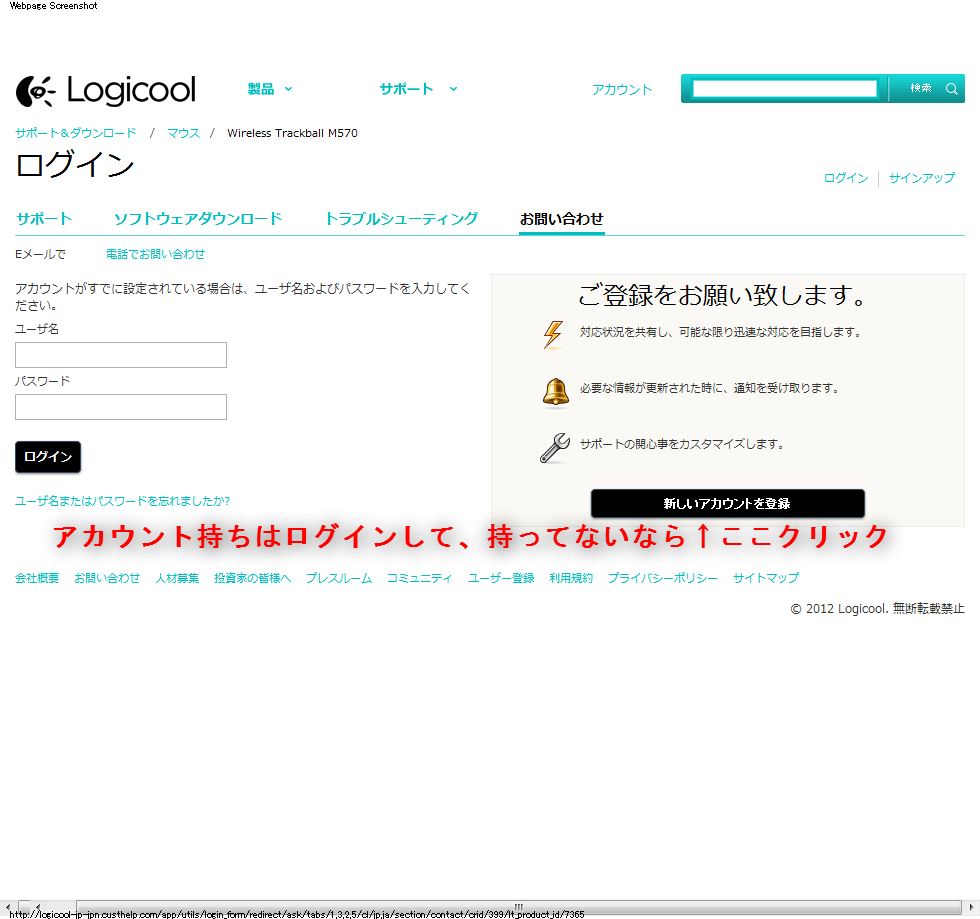Click the horizontal scrollbar track
This screenshot has height=919, width=980.
519,906
